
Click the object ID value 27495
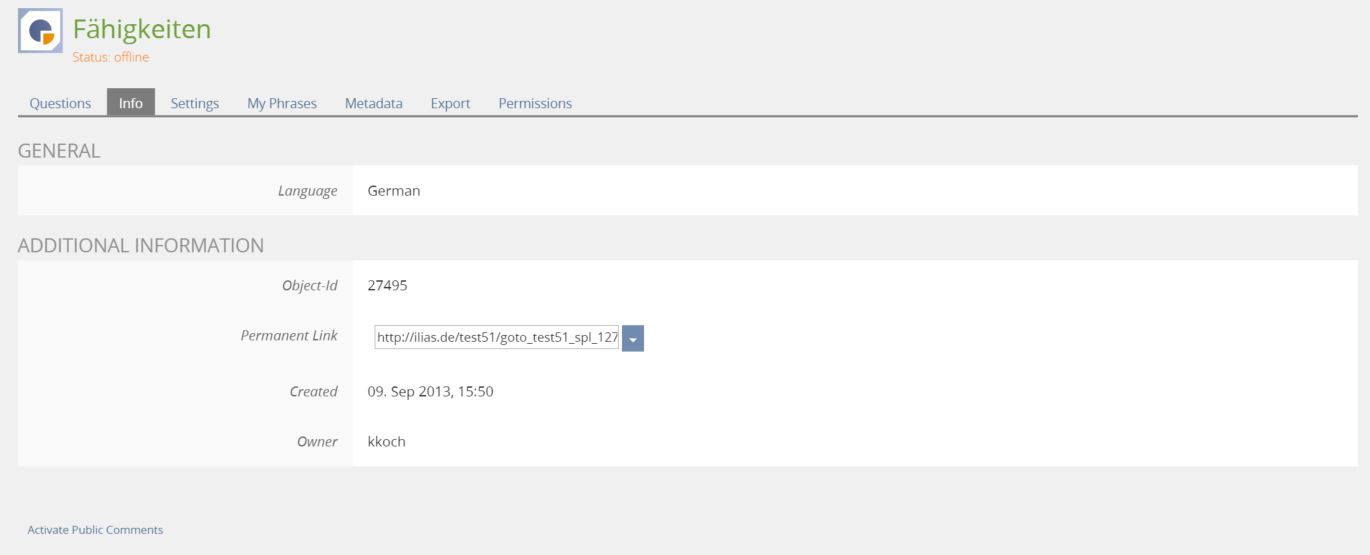(x=387, y=286)
